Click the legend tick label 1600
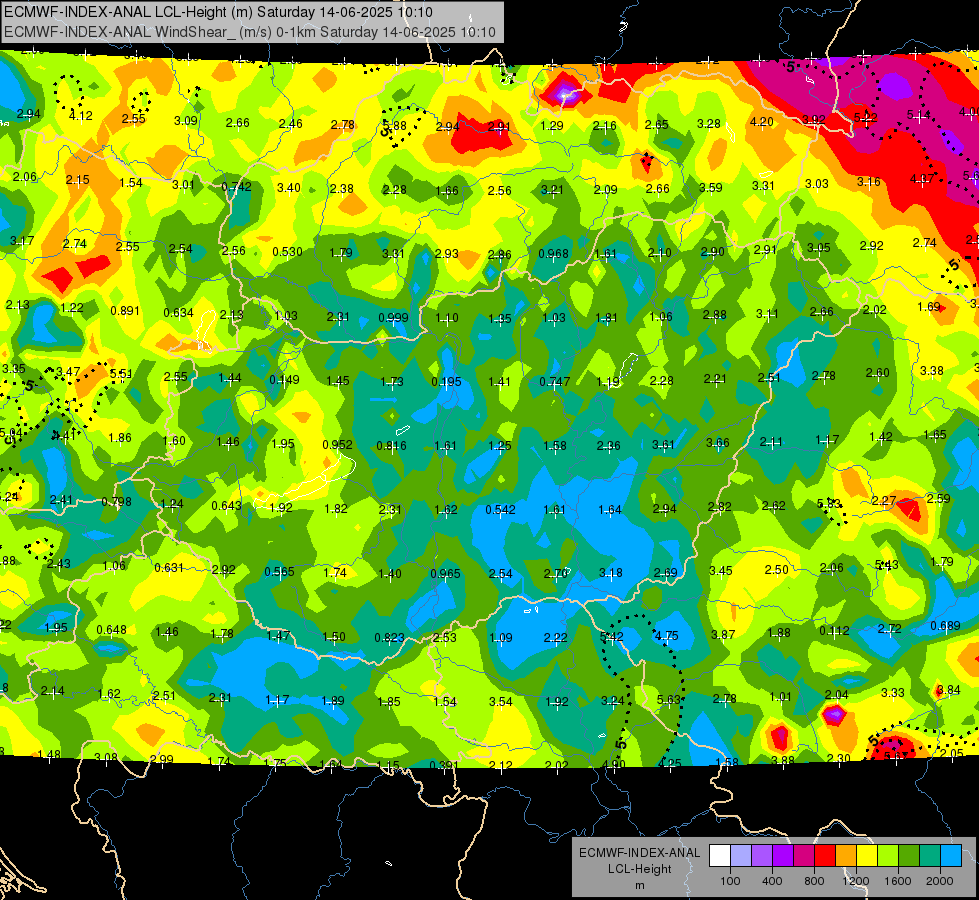The height and width of the screenshot is (900, 979). click(x=898, y=881)
